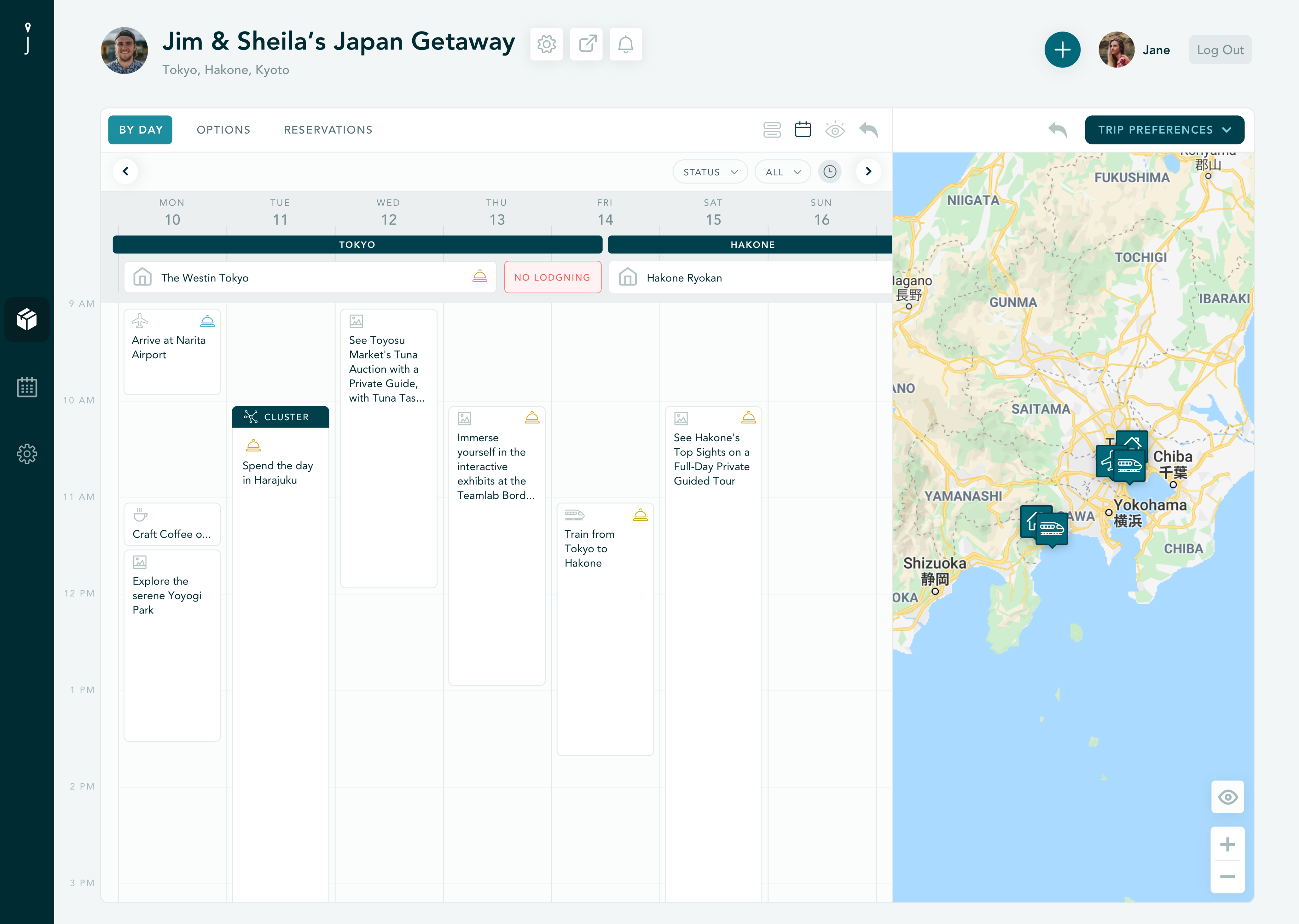
Task: Expand the ALL filter dropdown
Action: click(x=783, y=172)
